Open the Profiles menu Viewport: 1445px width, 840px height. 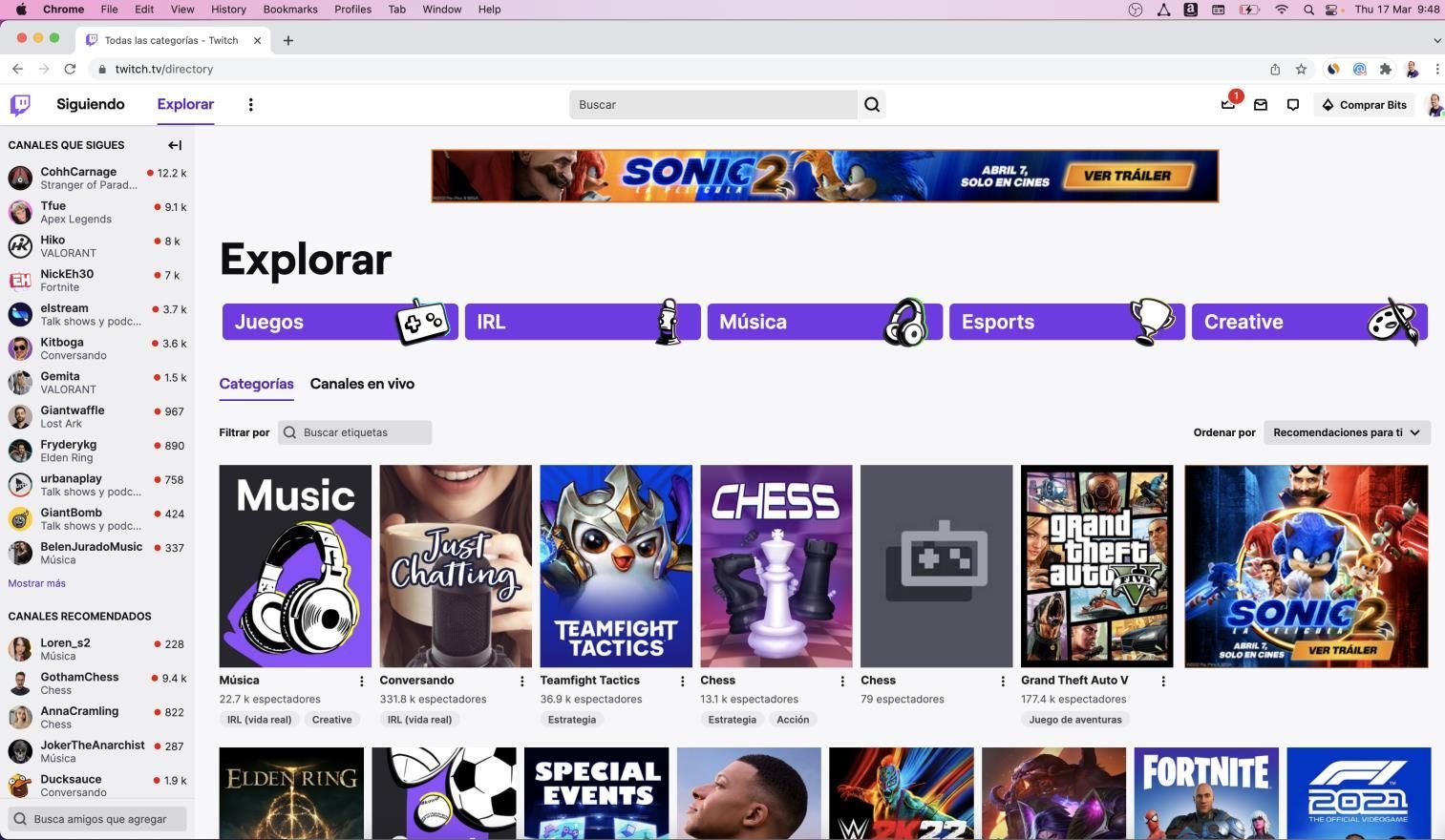(352, 10)
